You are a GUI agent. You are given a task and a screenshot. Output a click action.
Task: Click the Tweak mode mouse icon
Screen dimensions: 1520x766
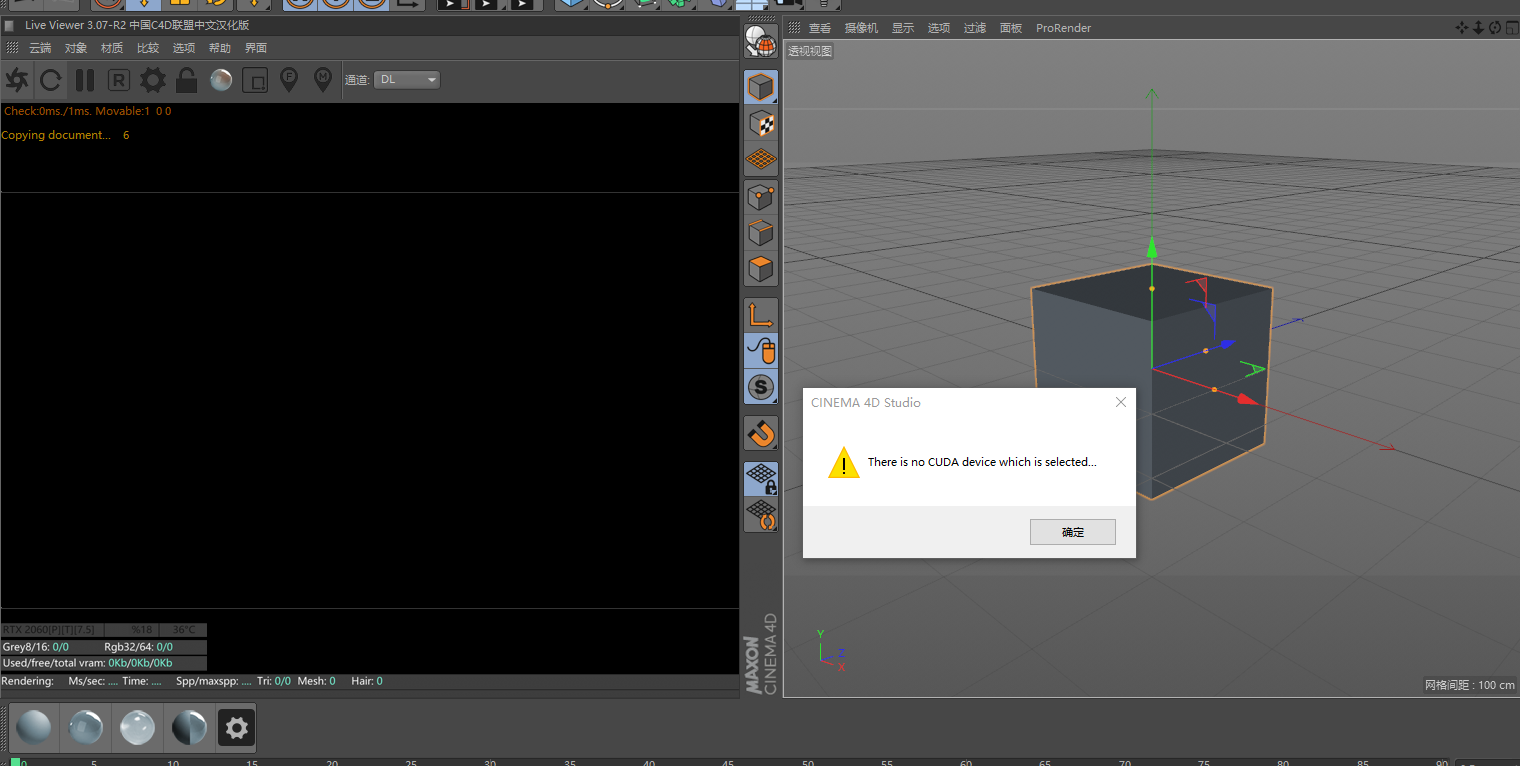pos(761,351)
